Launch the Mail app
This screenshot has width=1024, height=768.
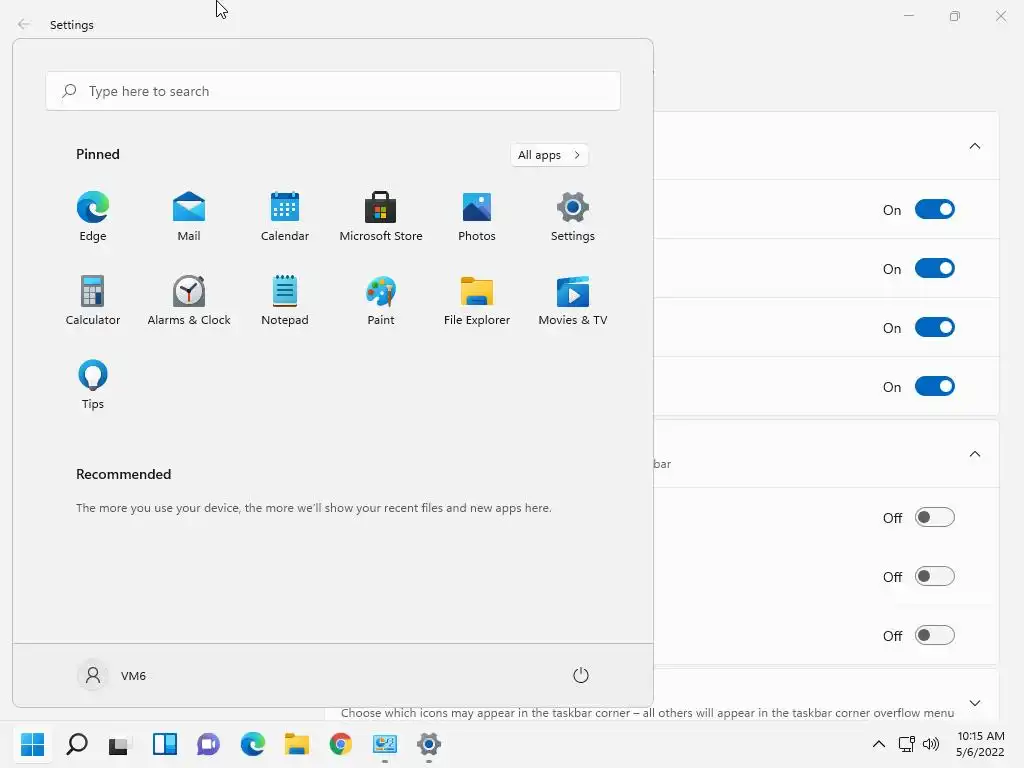click(189, 217)
